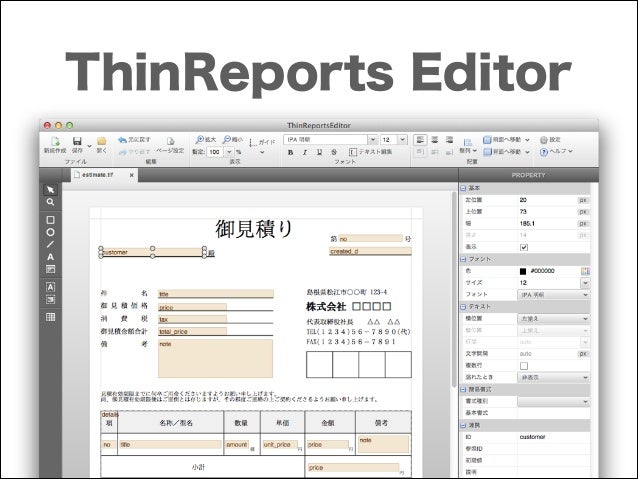Viewport: 638px width, 479px height.
Task: Select the text tool in the sidebar
Action: coord(50,257)
